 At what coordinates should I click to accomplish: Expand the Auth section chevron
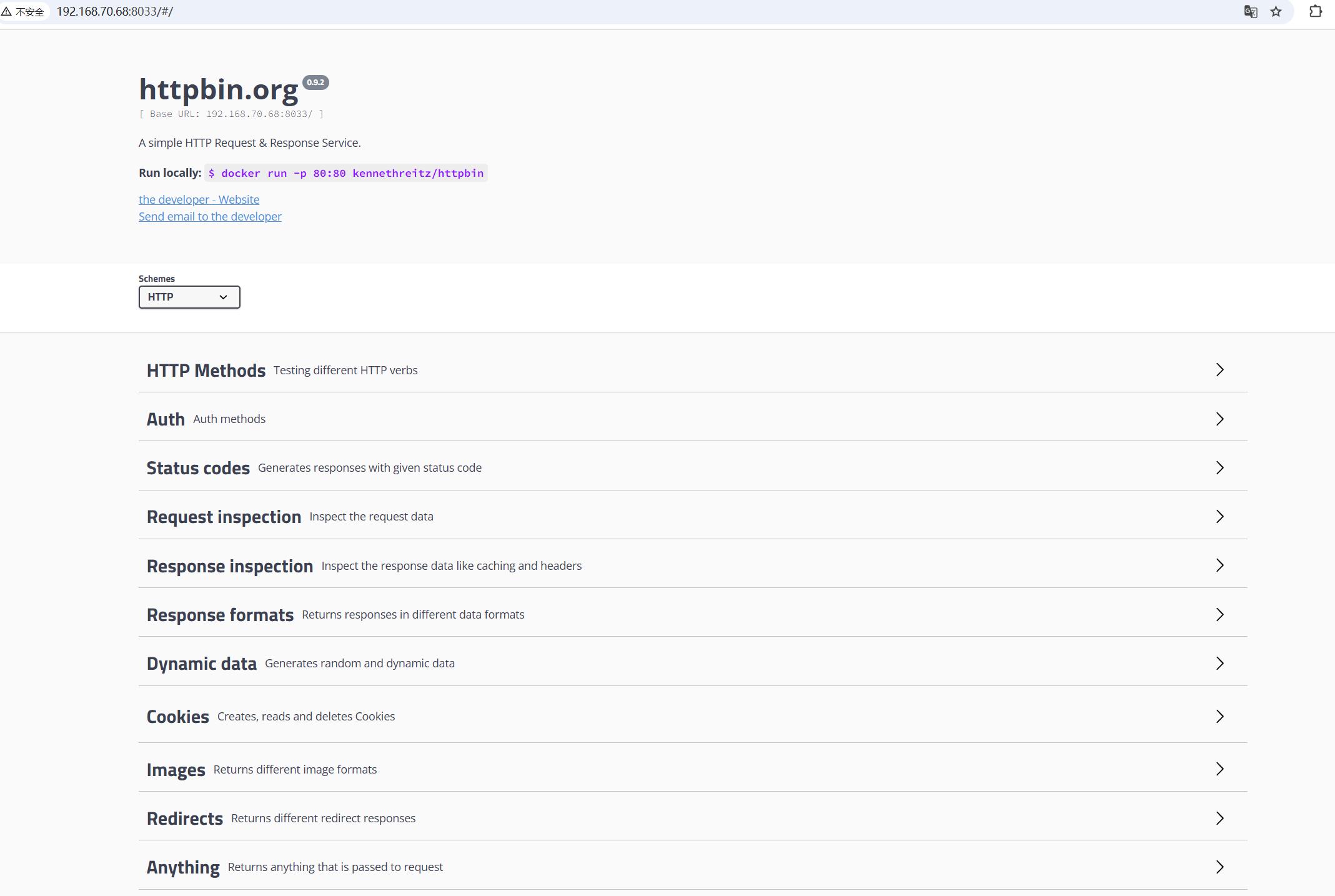click(x=1219, y=419)
